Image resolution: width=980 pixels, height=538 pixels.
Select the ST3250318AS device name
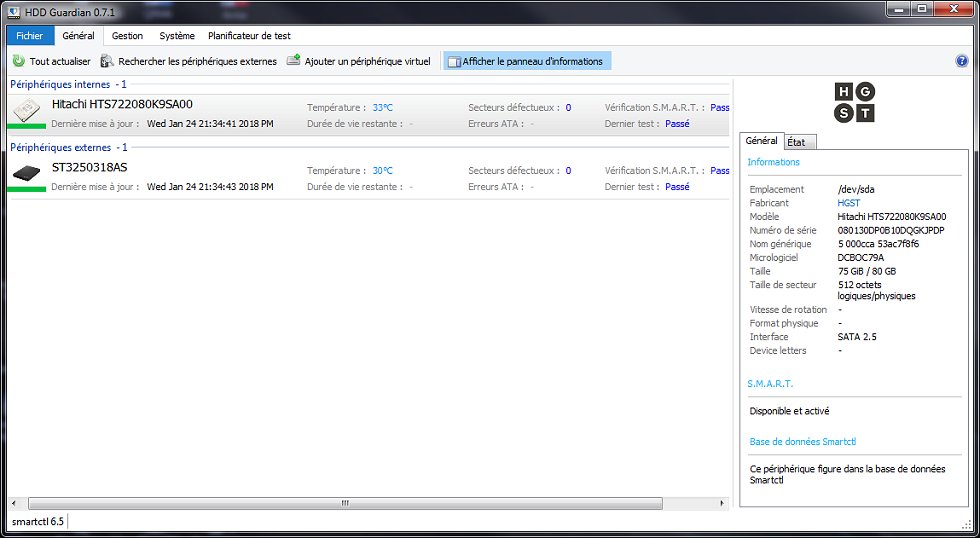[89, 167]
